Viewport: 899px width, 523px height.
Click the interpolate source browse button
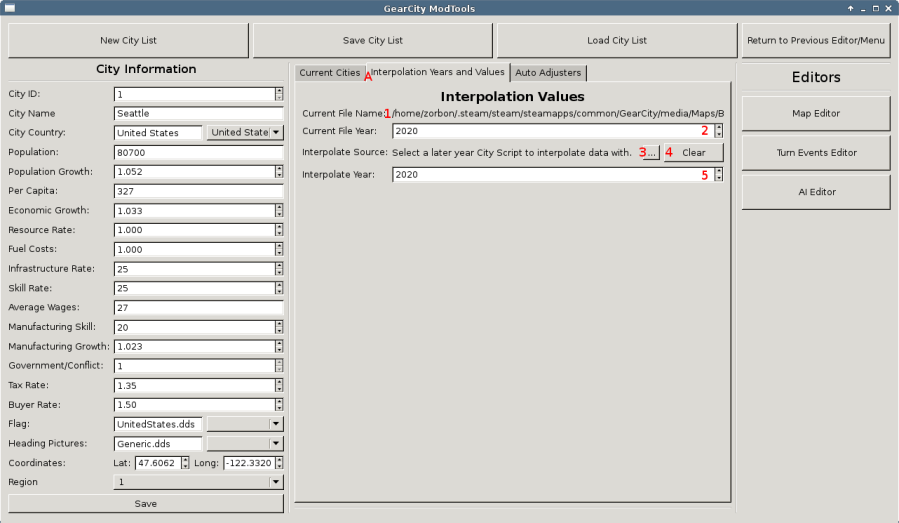[651, 153]
